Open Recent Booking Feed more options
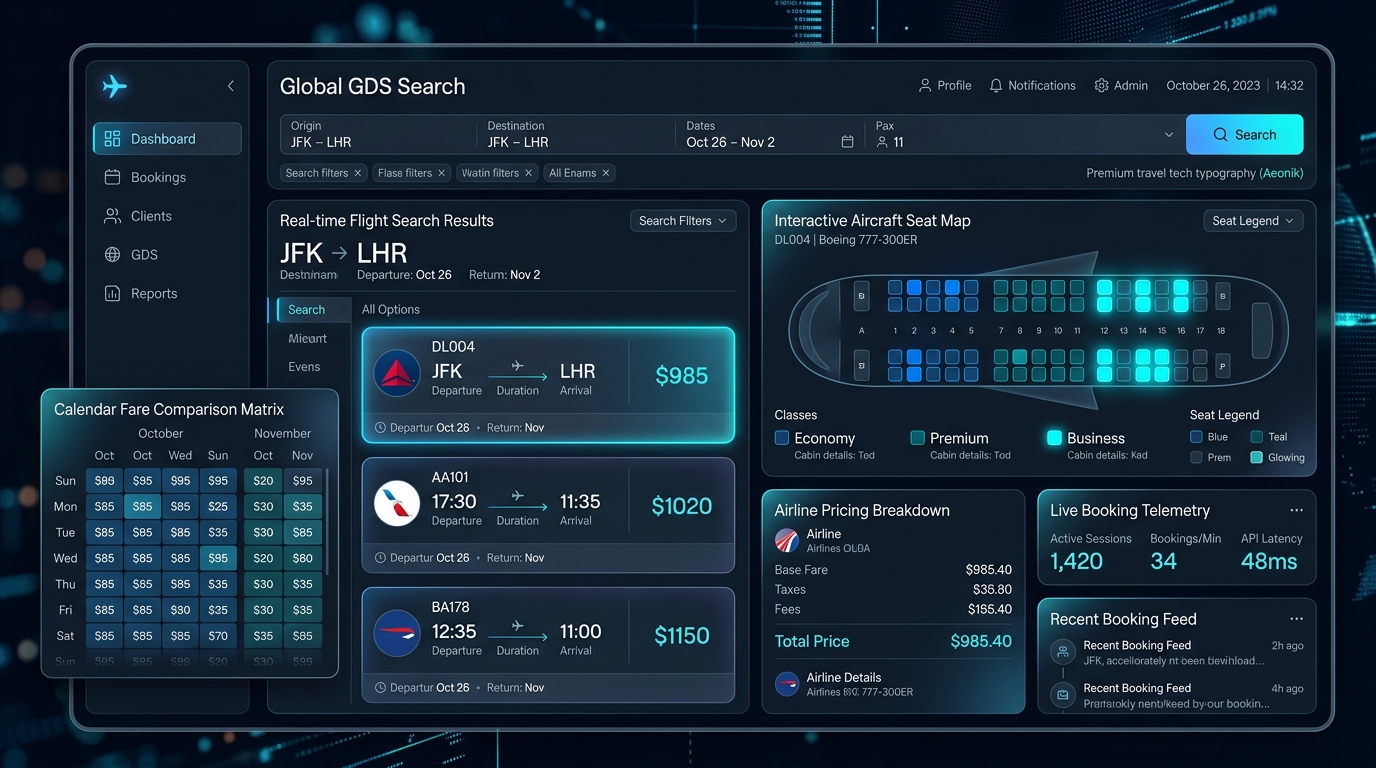Image resolution: width=1376 pixels, height=768 pixels. [1297, 619]
